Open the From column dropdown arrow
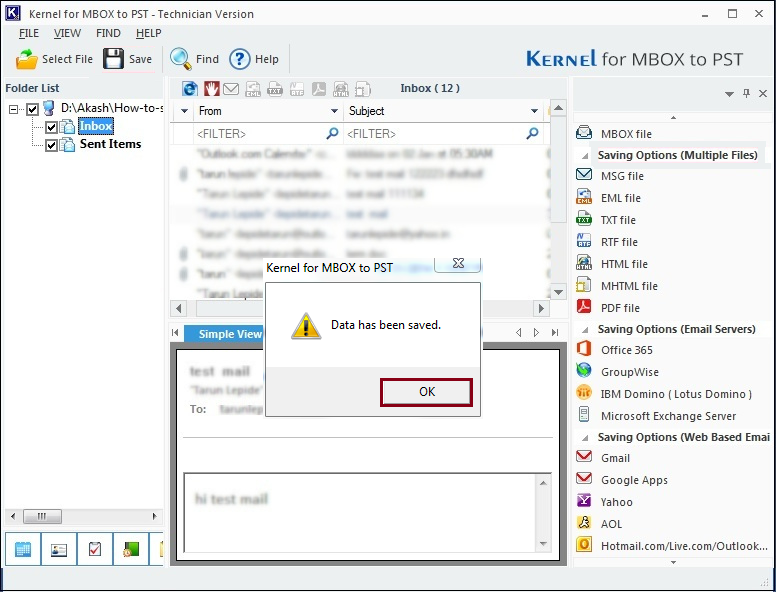 click(x=335, y=111)
